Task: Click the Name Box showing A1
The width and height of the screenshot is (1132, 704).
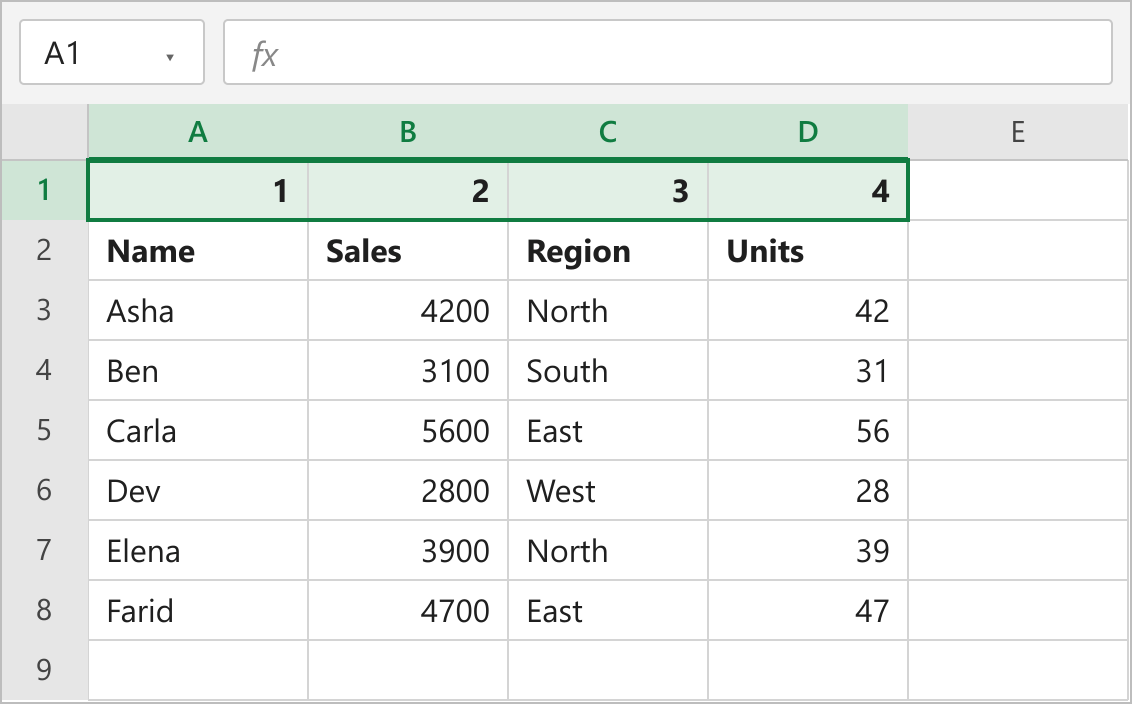Action: coord(112,53)
